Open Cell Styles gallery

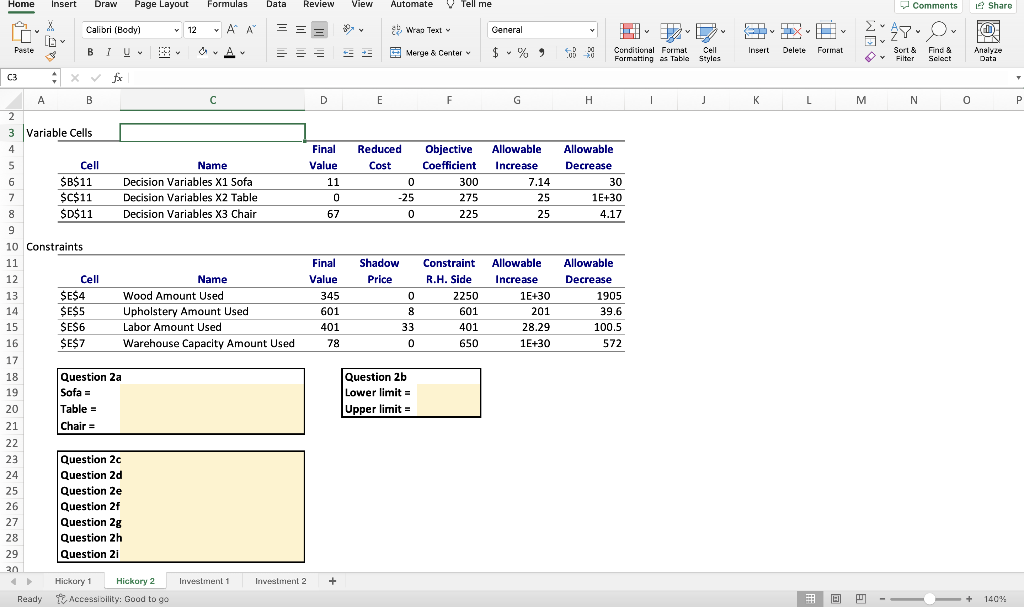[710, 41]
